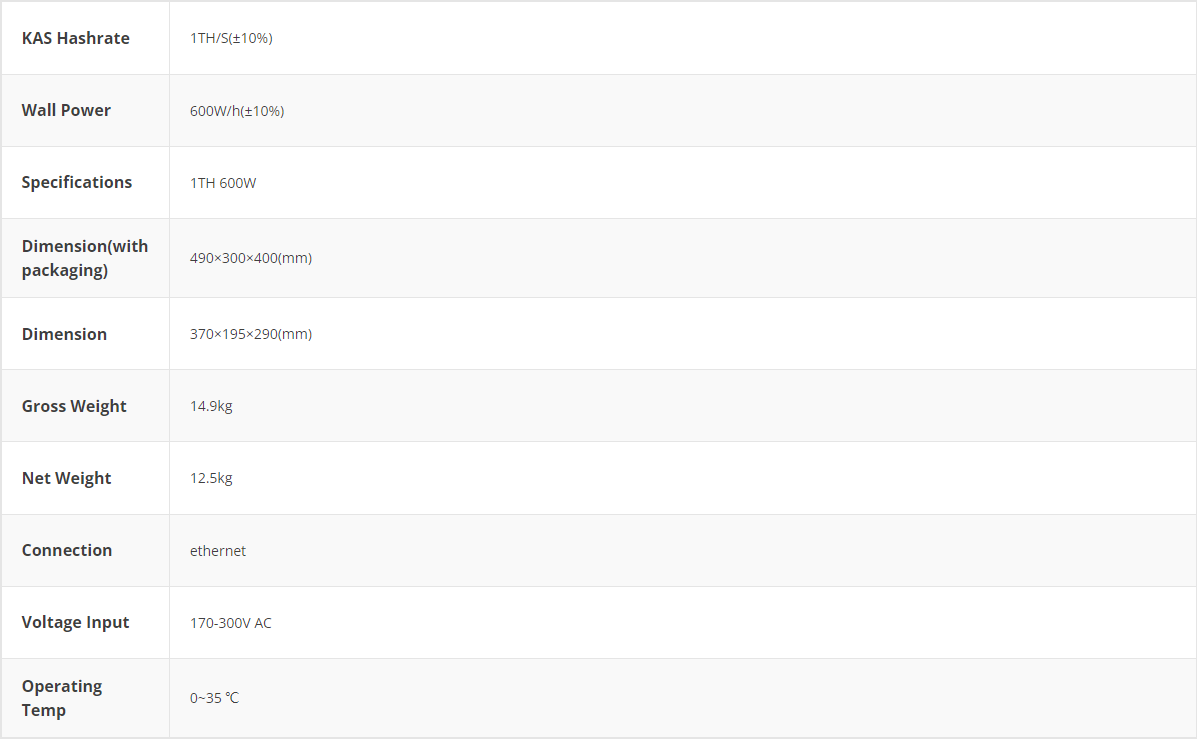The image size is (1197, 739).
Task: Click the ethernet connection value
Action: 218,551
